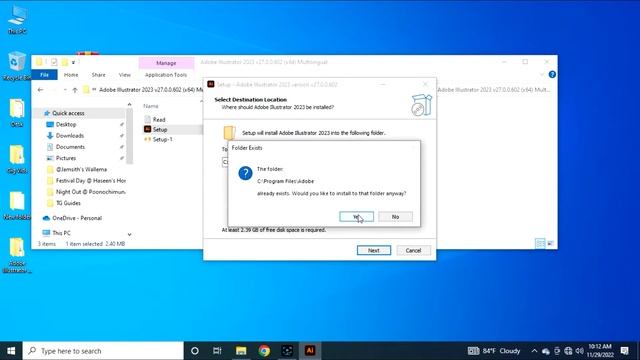Image resolution: width=640 pixels, height=360 pixels.
Task: Open the Share ribbon tab
Action: 98,75
